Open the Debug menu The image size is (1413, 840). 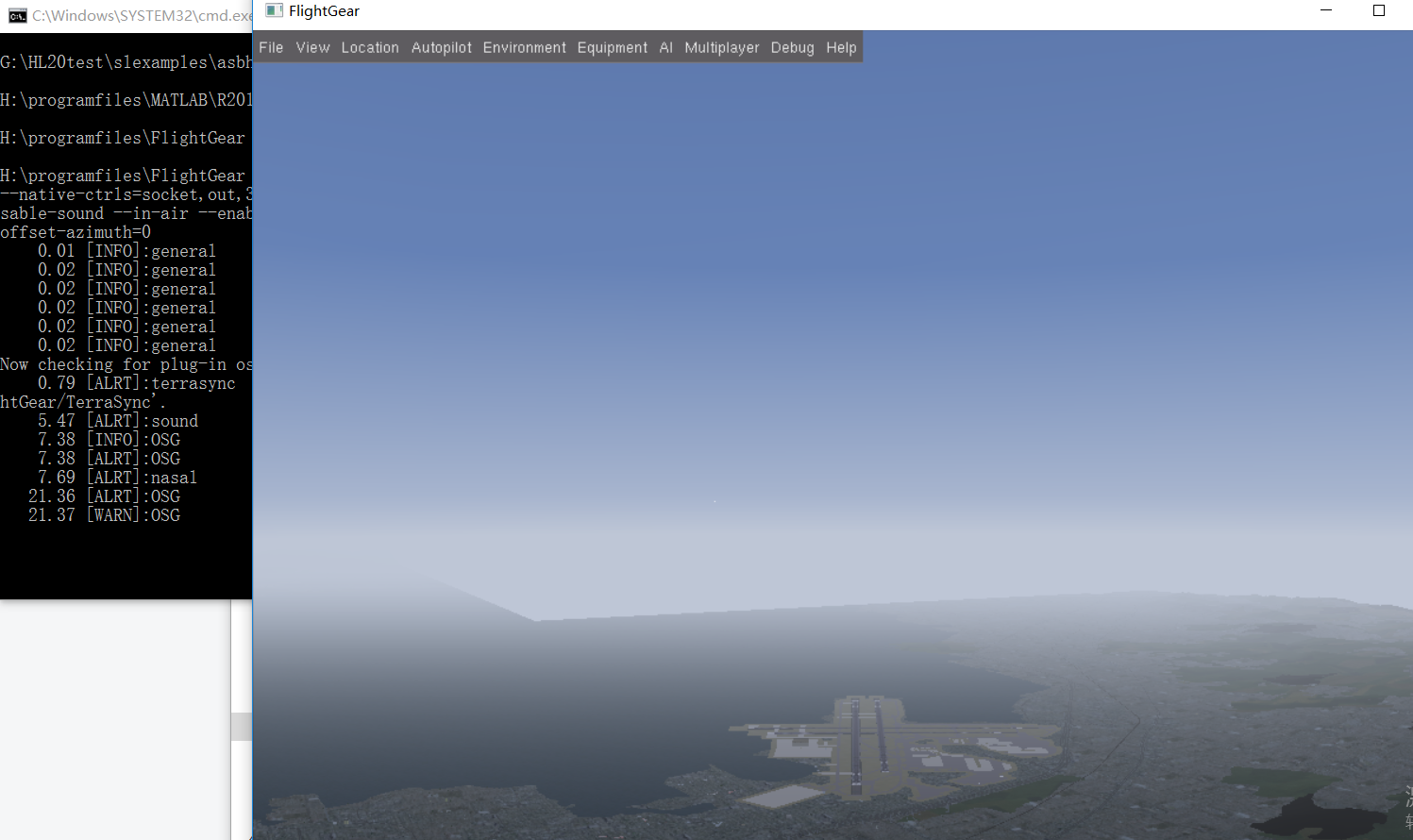(792, 46)
